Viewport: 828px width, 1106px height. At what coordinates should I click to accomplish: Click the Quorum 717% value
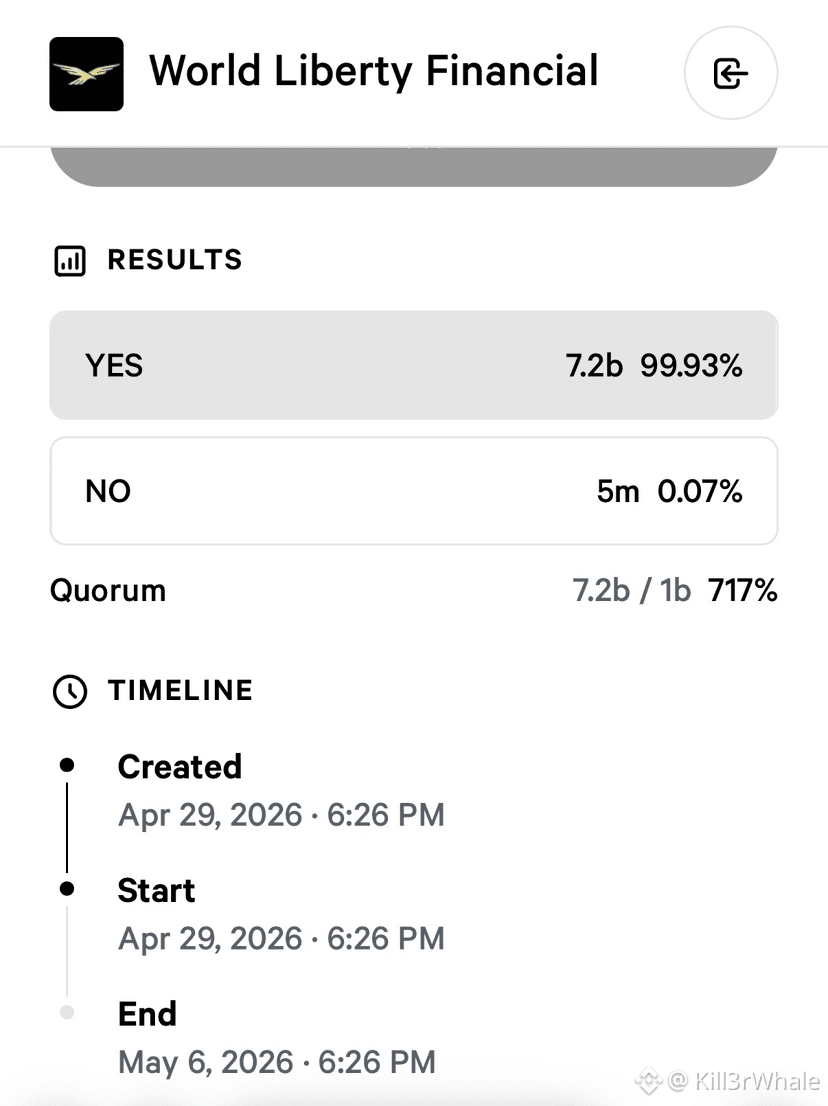tap(743, 590)
